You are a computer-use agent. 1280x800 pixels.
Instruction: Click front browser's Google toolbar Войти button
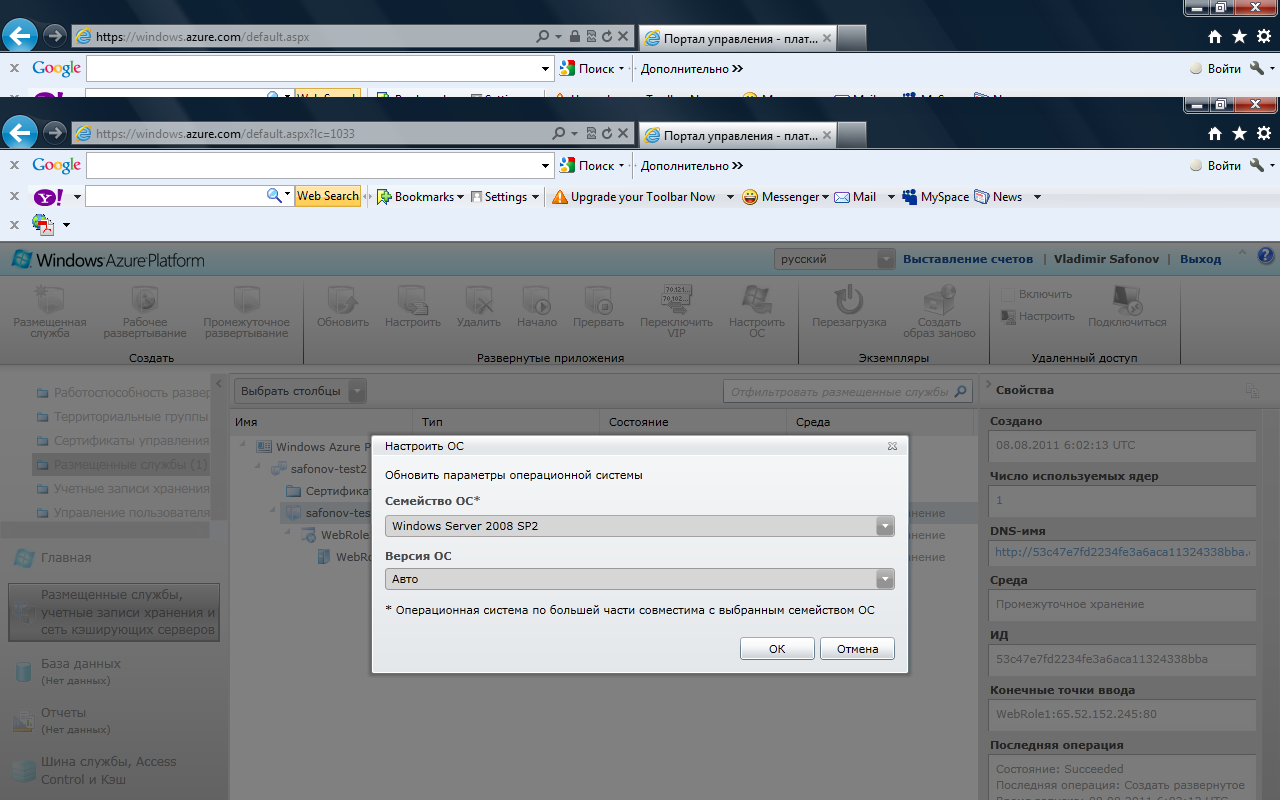pos(1216,165)
